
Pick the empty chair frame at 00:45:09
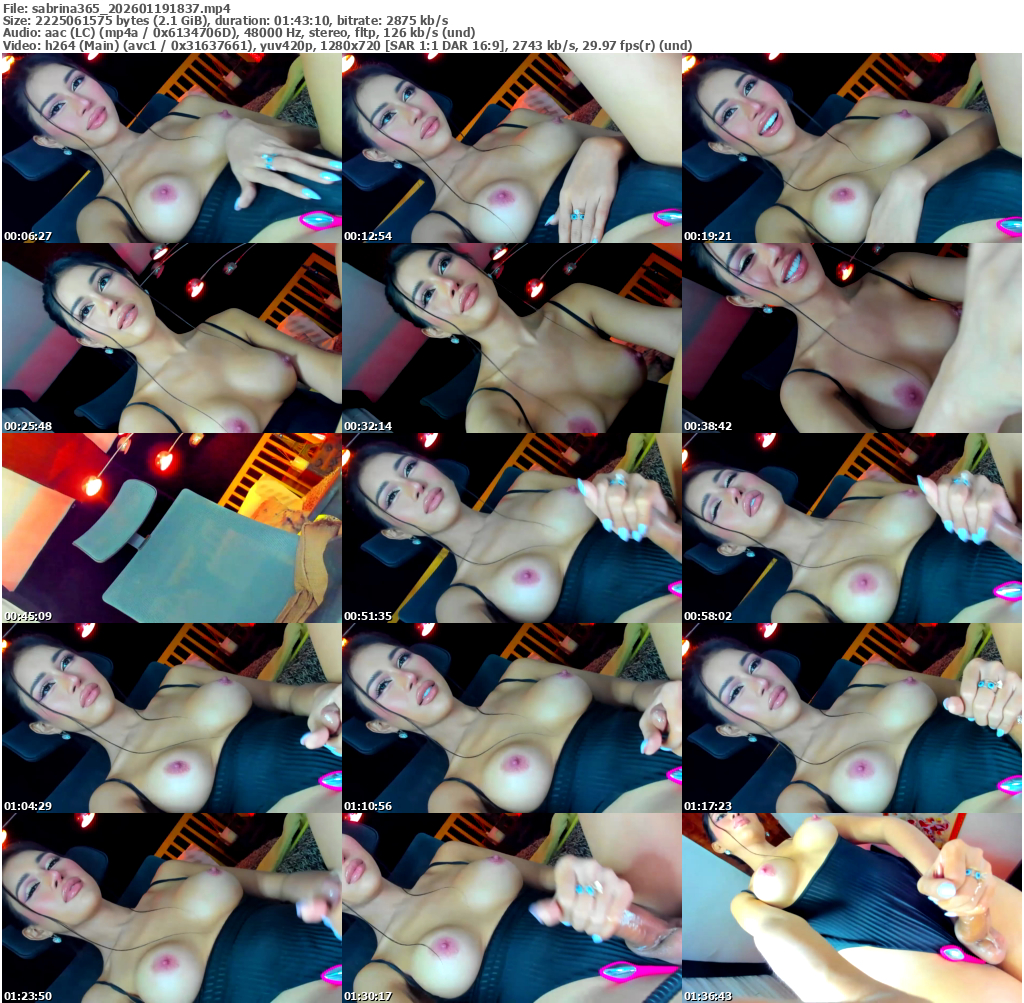(172, 528)
